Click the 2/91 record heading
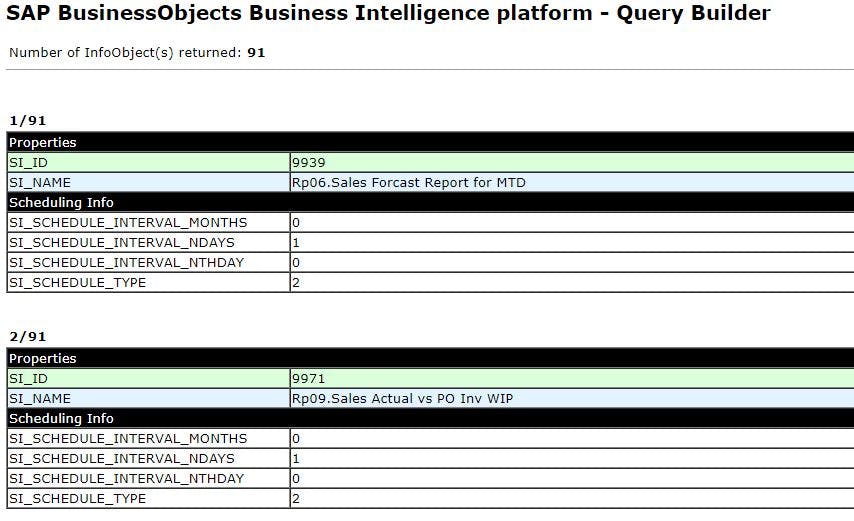This screenshot has width=854, height=521. click(27, 337)
